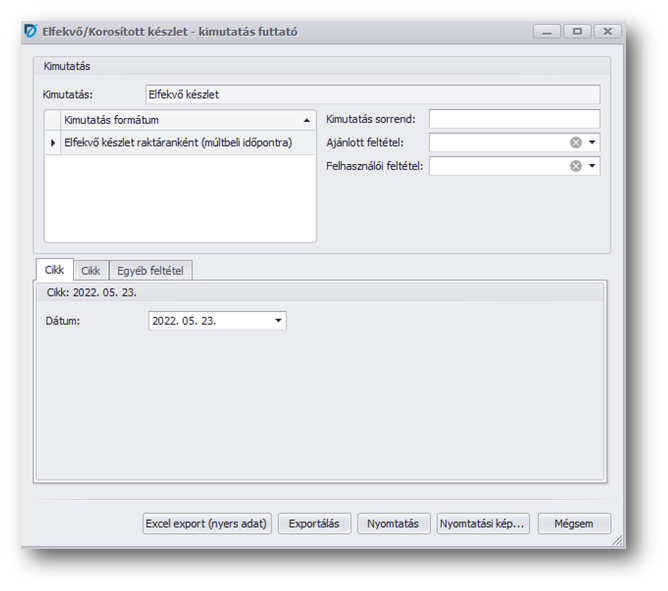This screenshot has height=591, width=668.
Task: Focus the Kimutatás sorrend input field
Action: [x=514, y=120]
